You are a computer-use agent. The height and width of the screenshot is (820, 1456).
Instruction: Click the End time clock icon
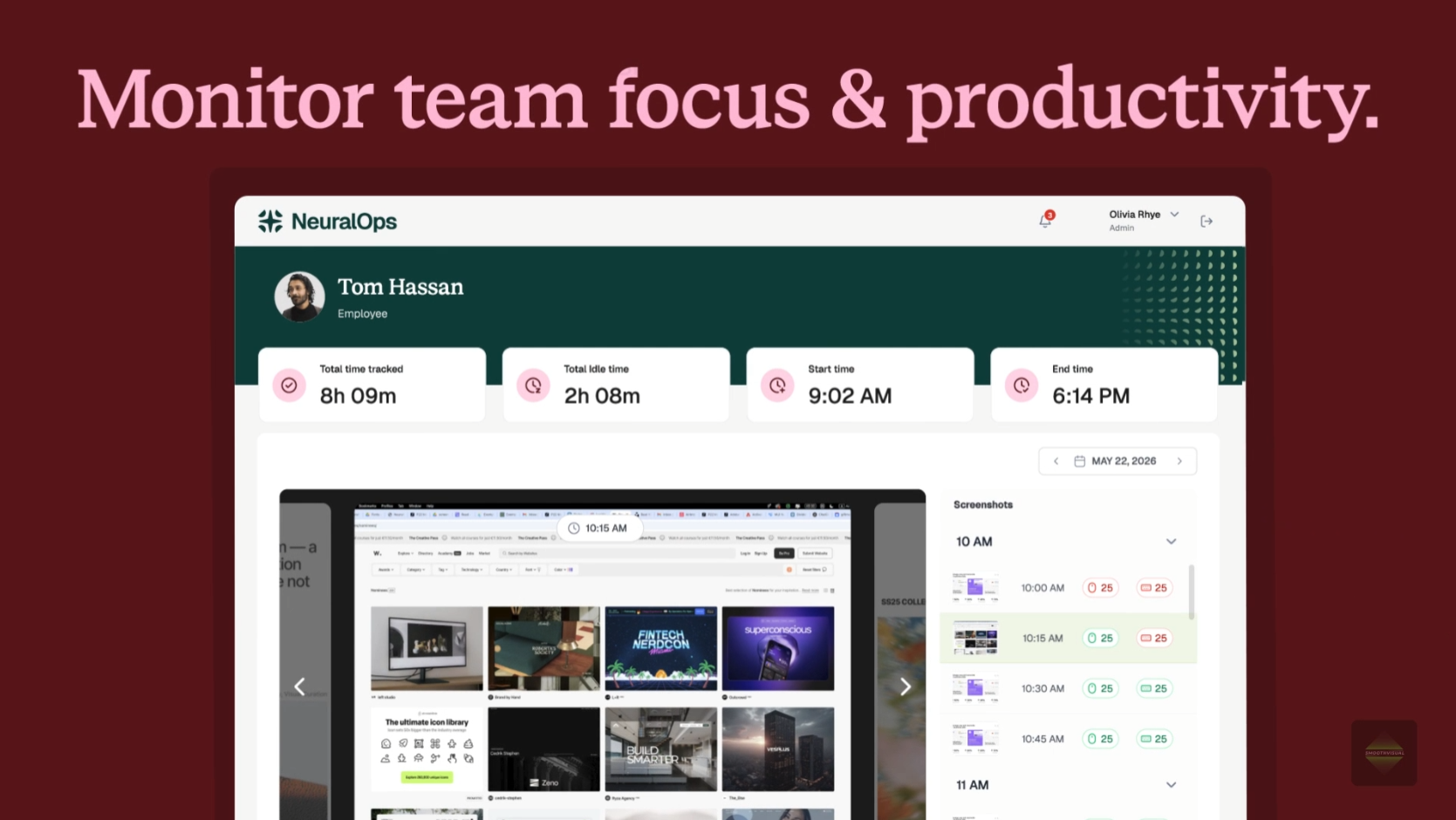[x=1022, y=386]
